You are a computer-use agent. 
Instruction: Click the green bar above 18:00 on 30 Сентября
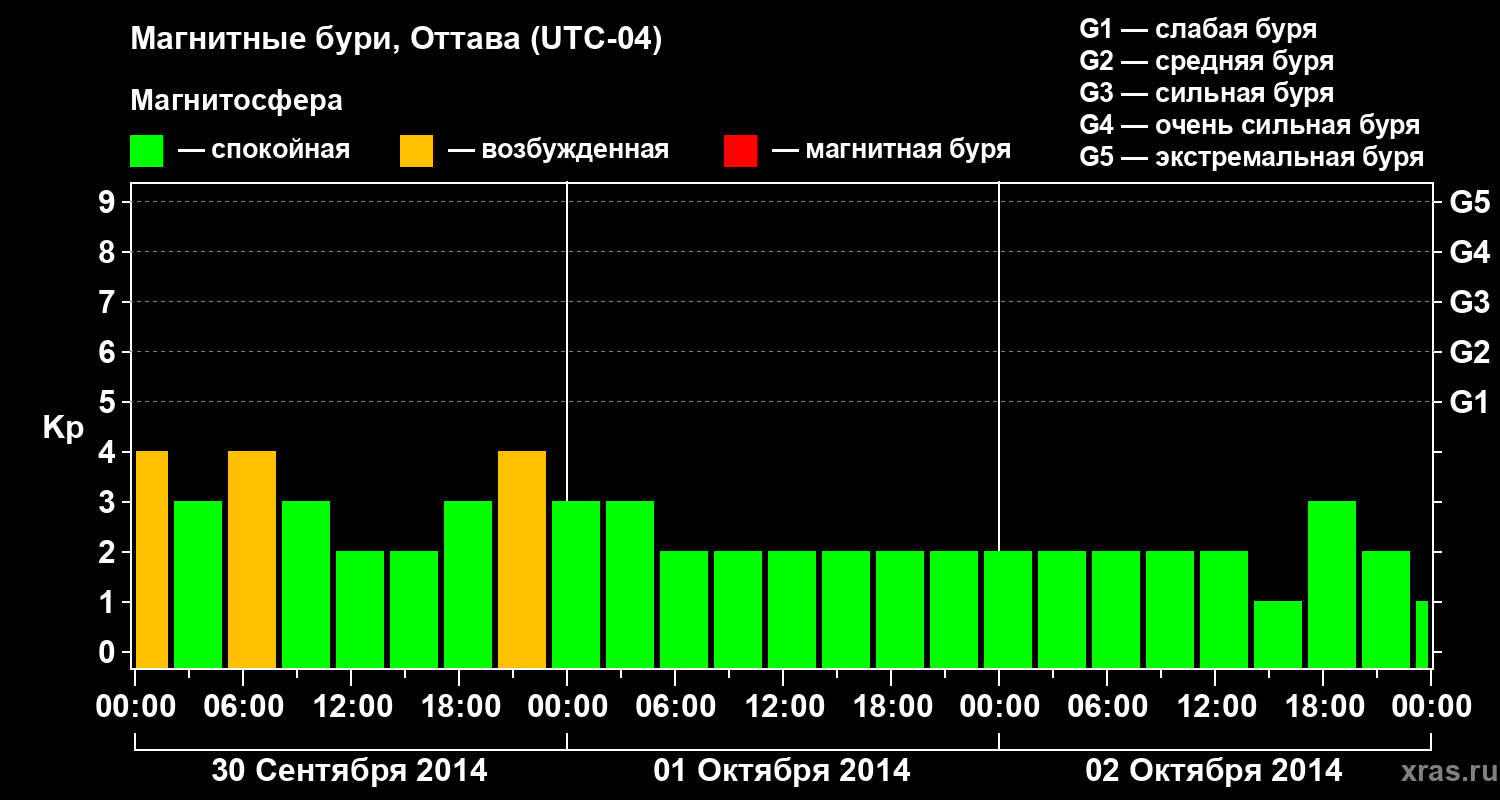pos(468,584)
